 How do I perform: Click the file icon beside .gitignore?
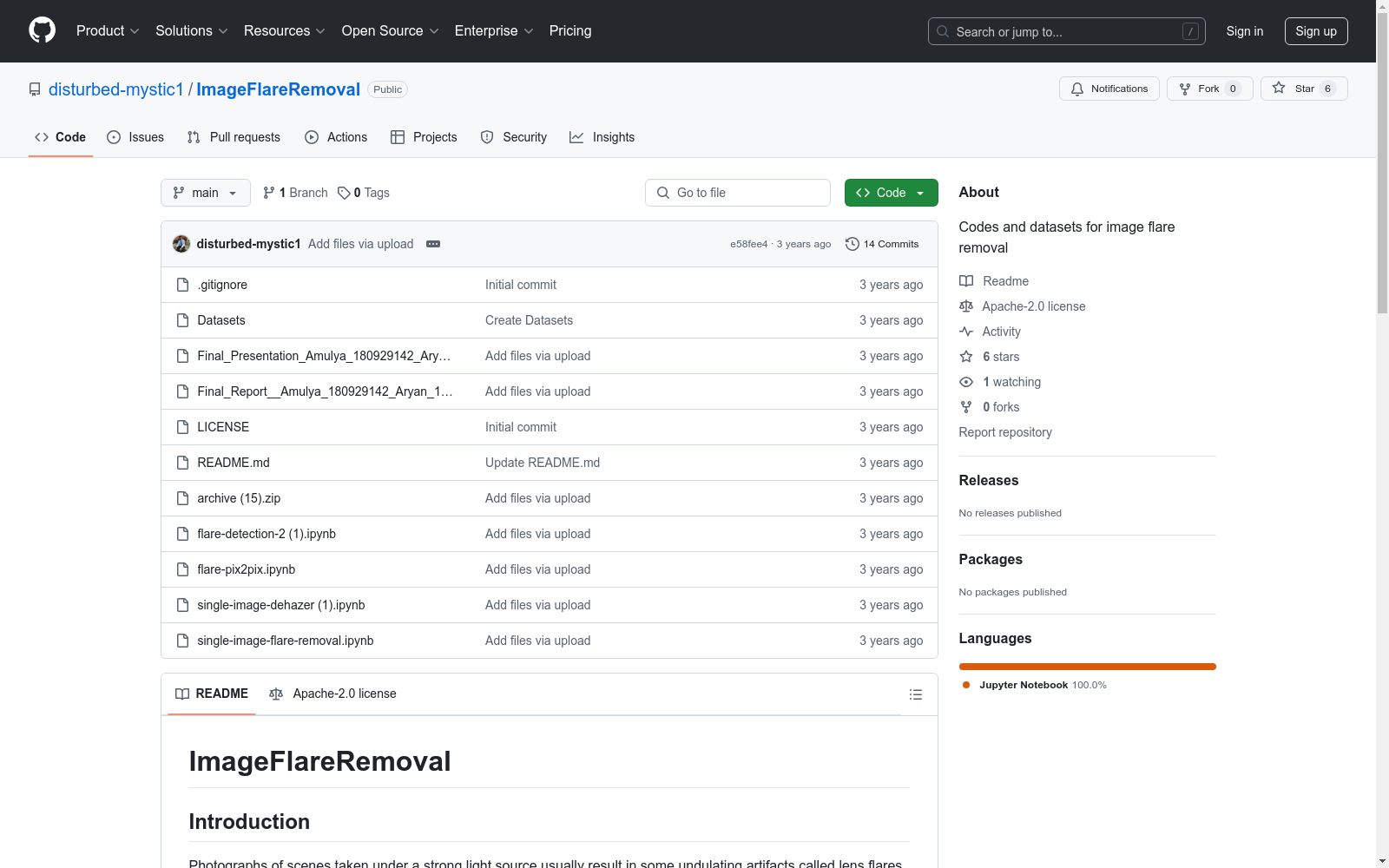point(182,285)
